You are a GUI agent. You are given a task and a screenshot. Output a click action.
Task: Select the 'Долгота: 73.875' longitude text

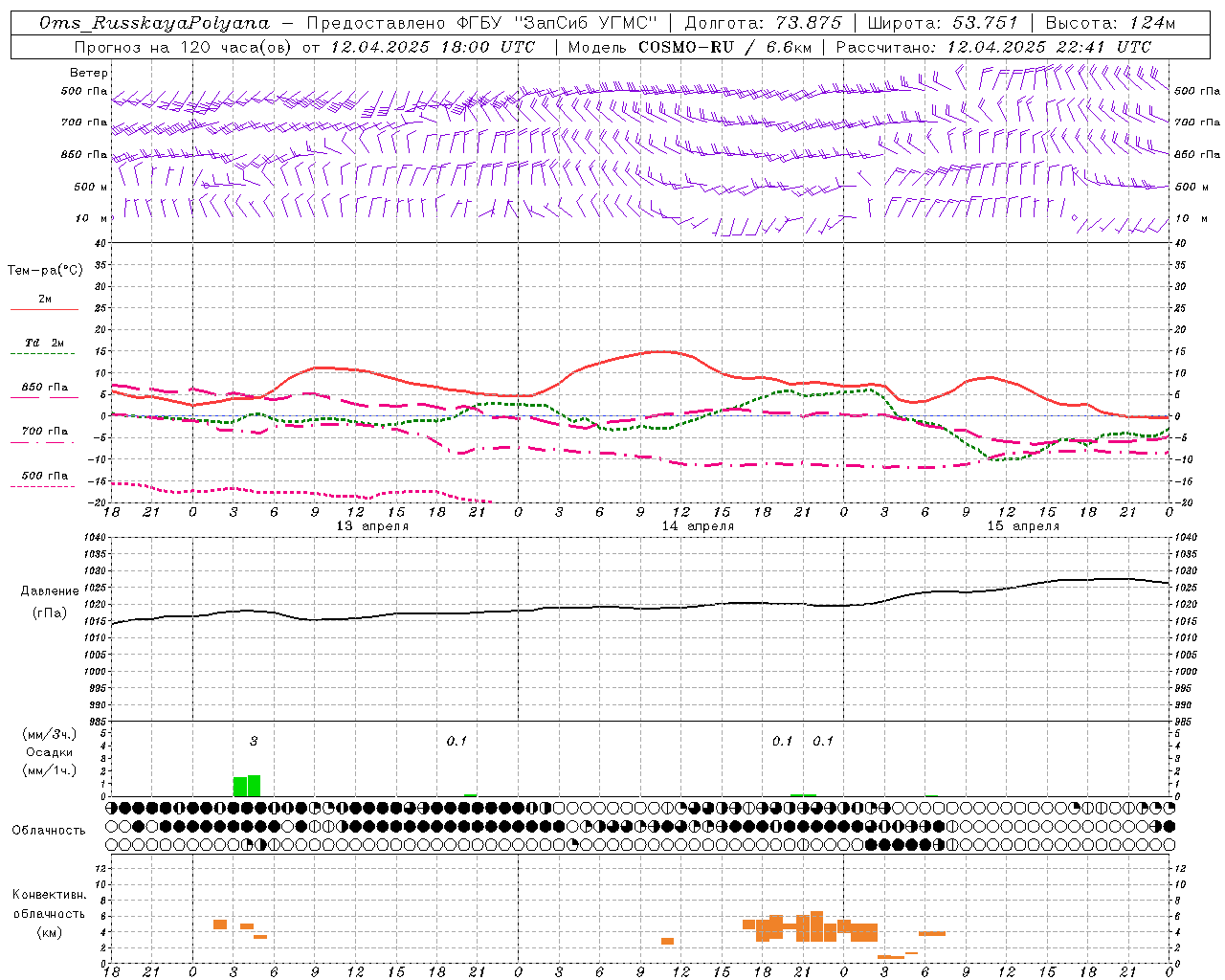pyautogui.click(x=764, y=23)
